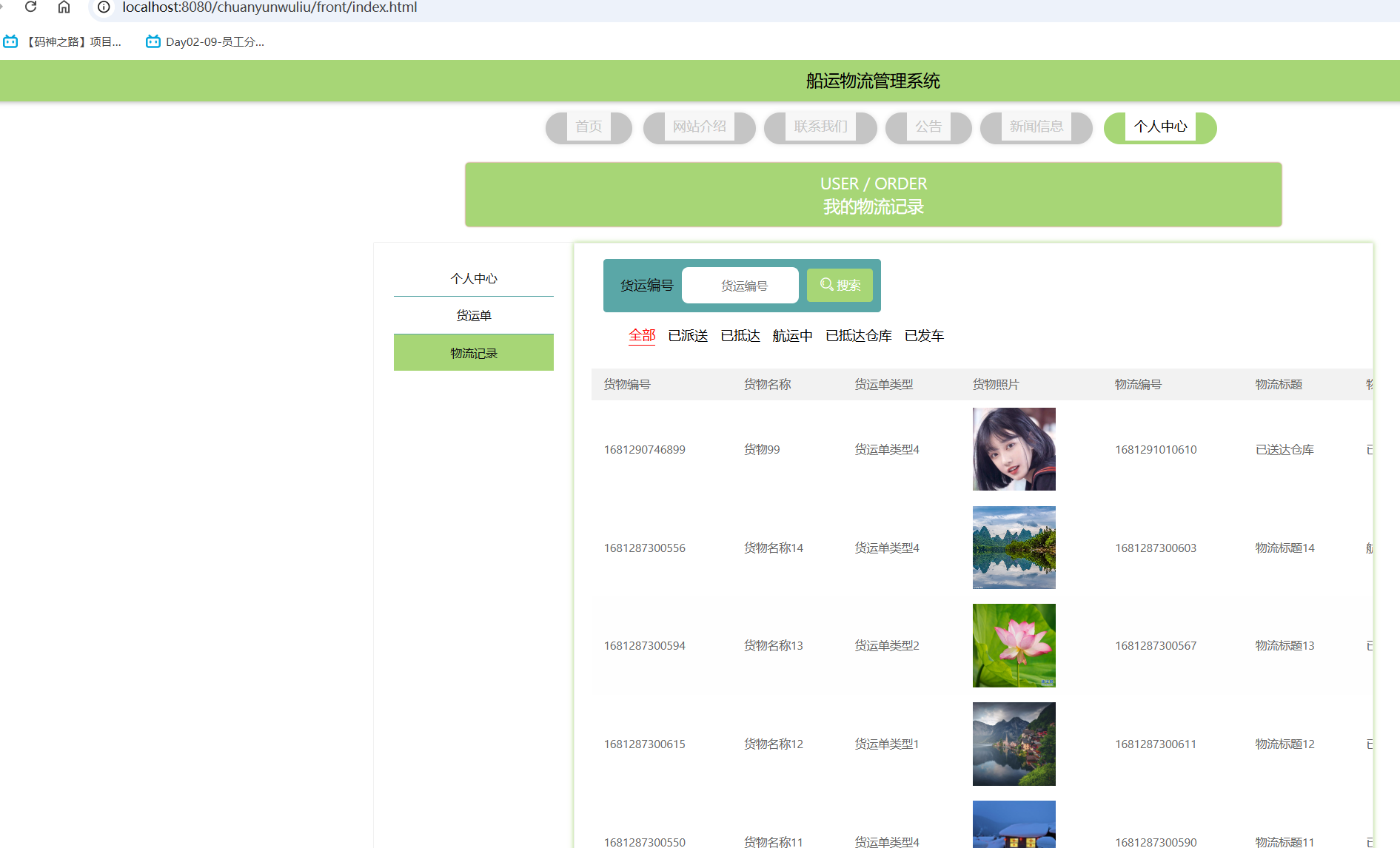Click the 货物照片 column header
Screen dimensions: 1400x848
click(x=996, y=385)
